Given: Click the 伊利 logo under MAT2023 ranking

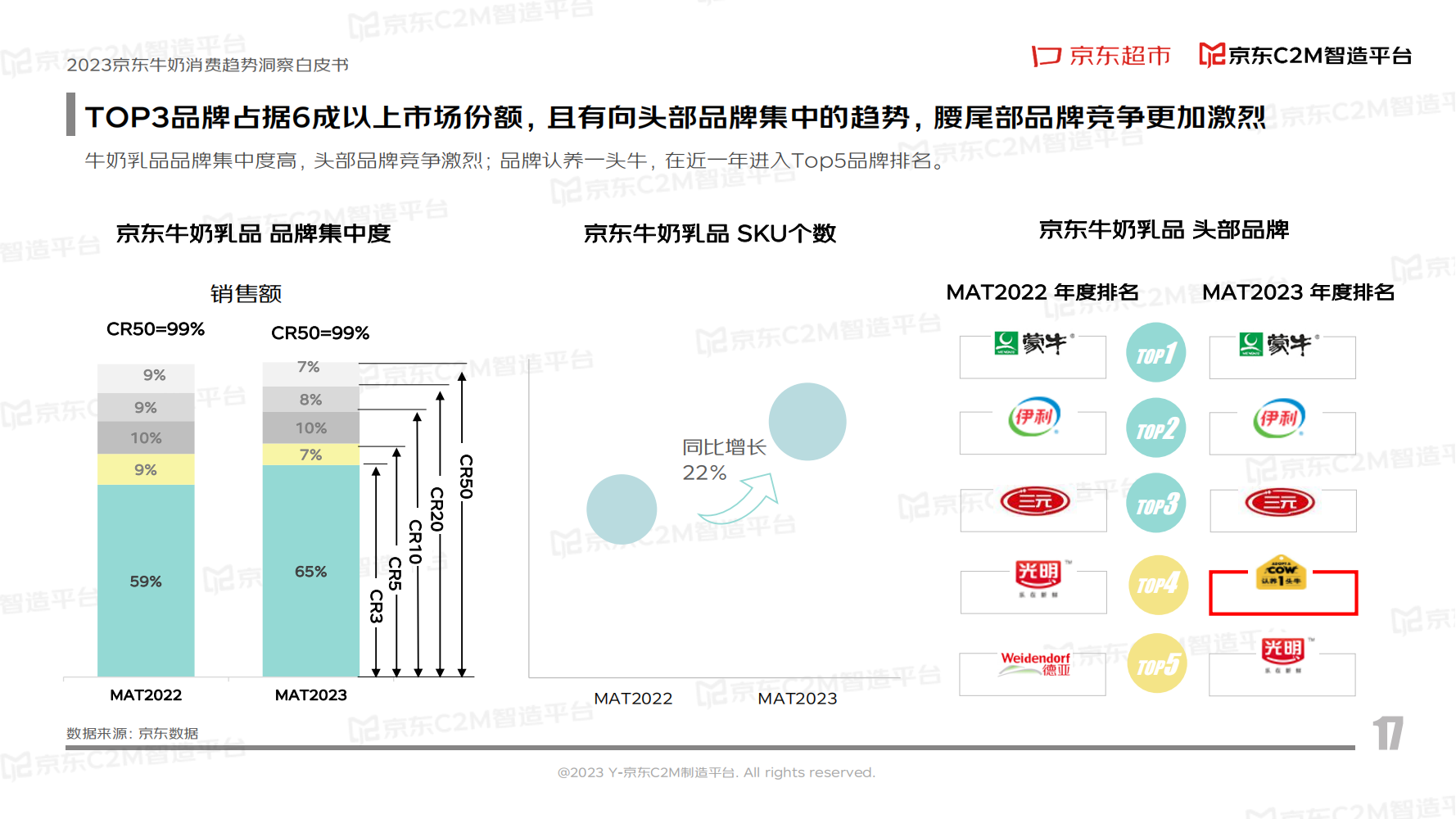Looking at the screenshot, I should (1278, 419).
